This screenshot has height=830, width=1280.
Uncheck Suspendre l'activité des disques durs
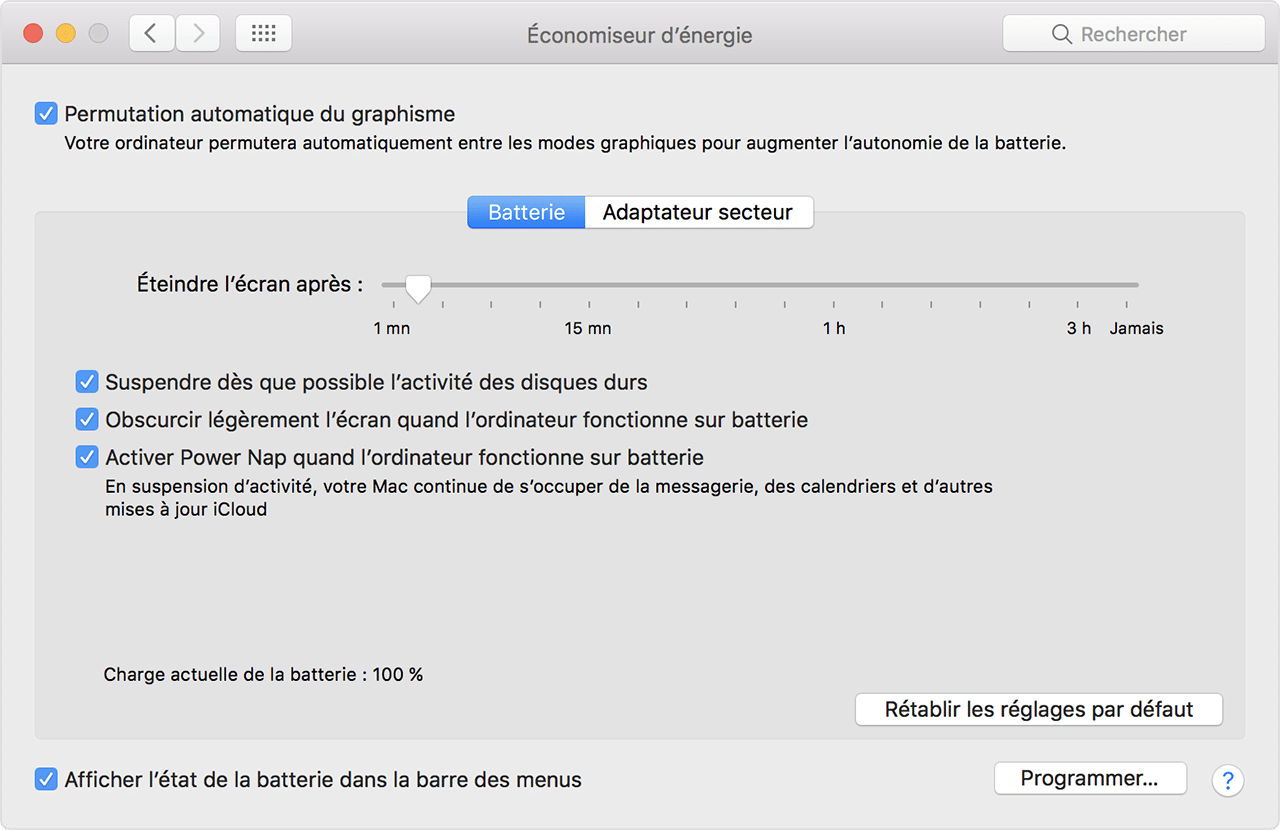[87, 382]
